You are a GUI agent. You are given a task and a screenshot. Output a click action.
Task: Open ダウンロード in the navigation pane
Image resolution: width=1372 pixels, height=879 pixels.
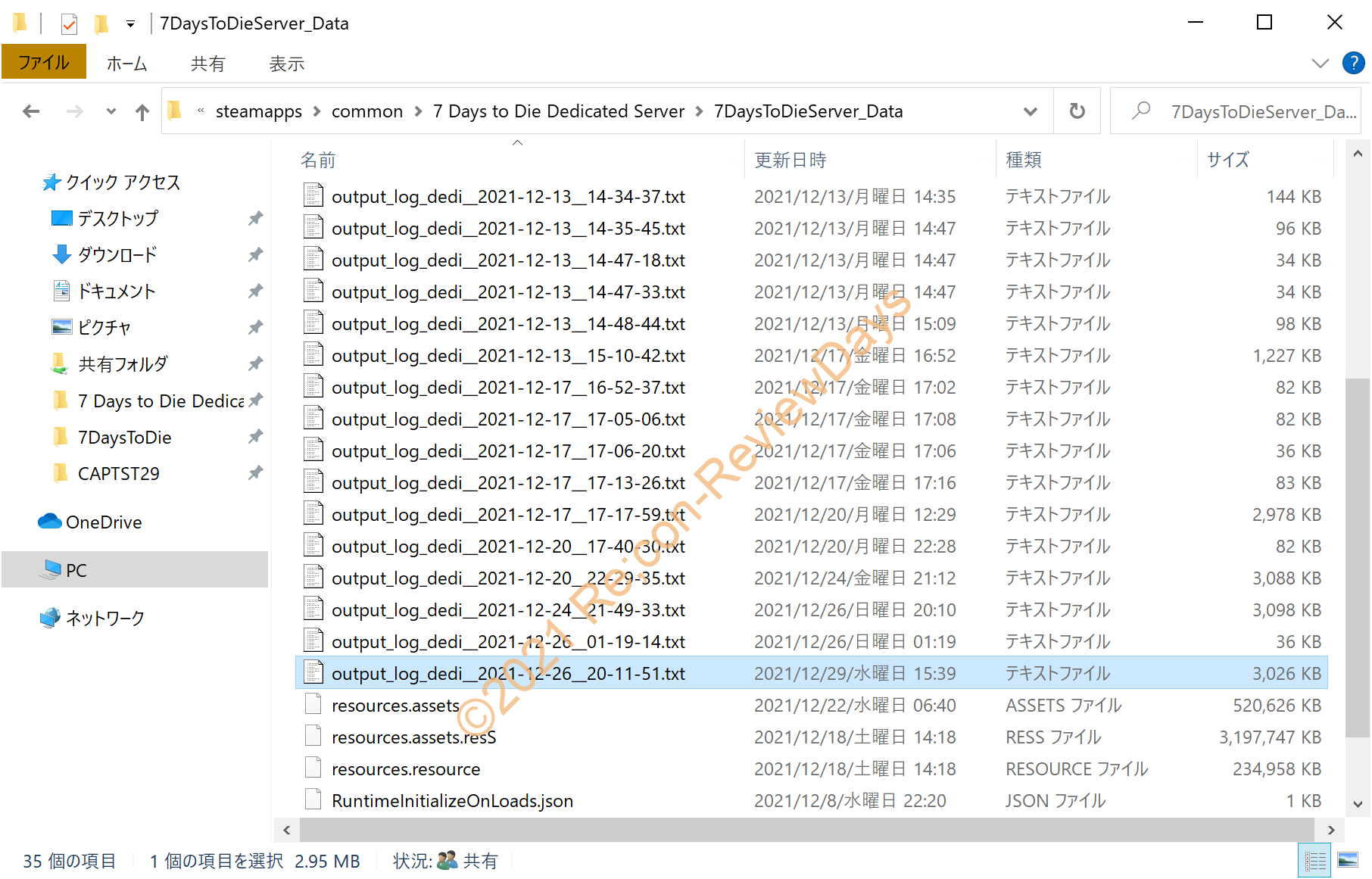pyautogui.click(x=117, y=255)
